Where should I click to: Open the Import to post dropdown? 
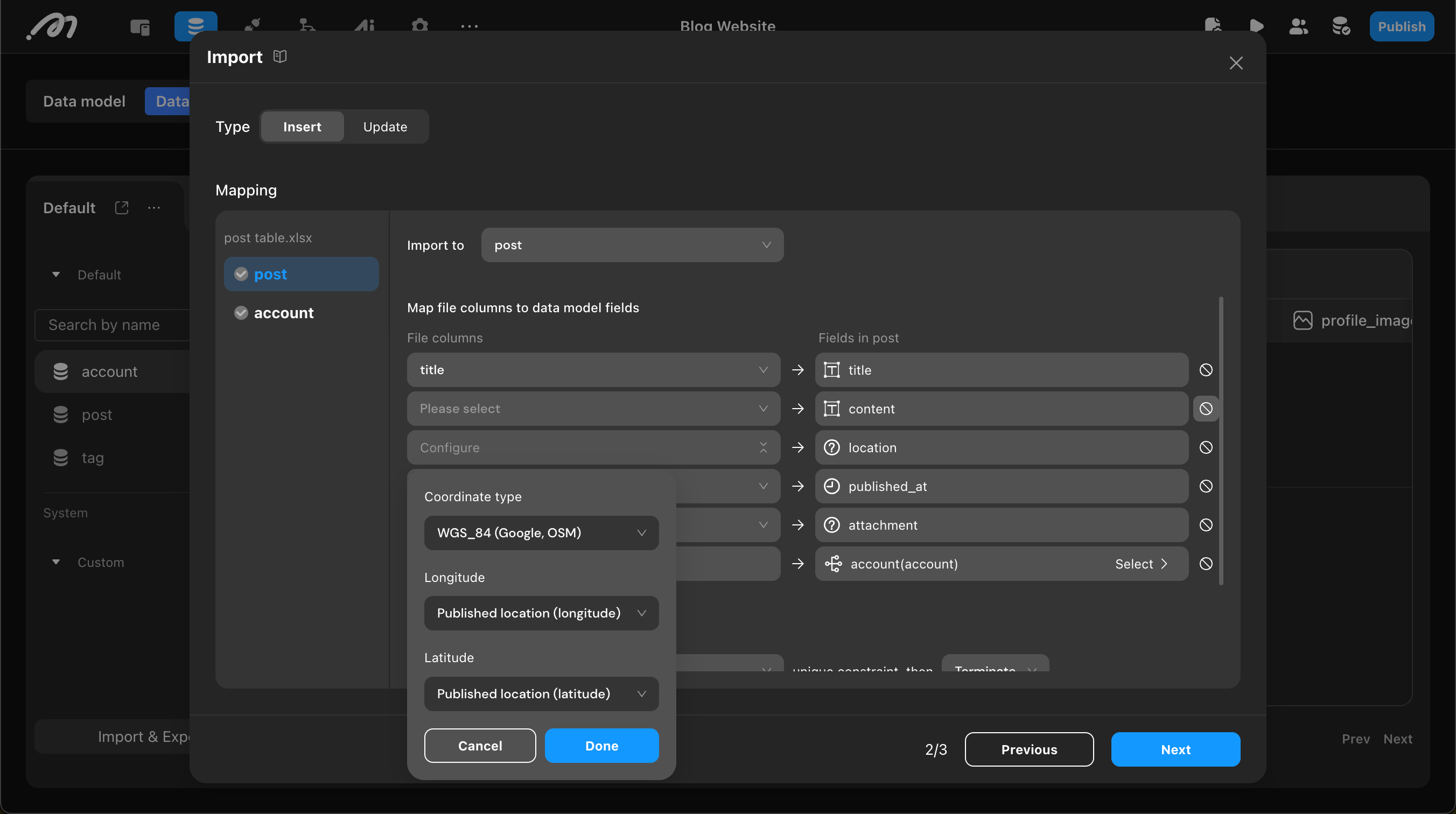pos(632,245)
